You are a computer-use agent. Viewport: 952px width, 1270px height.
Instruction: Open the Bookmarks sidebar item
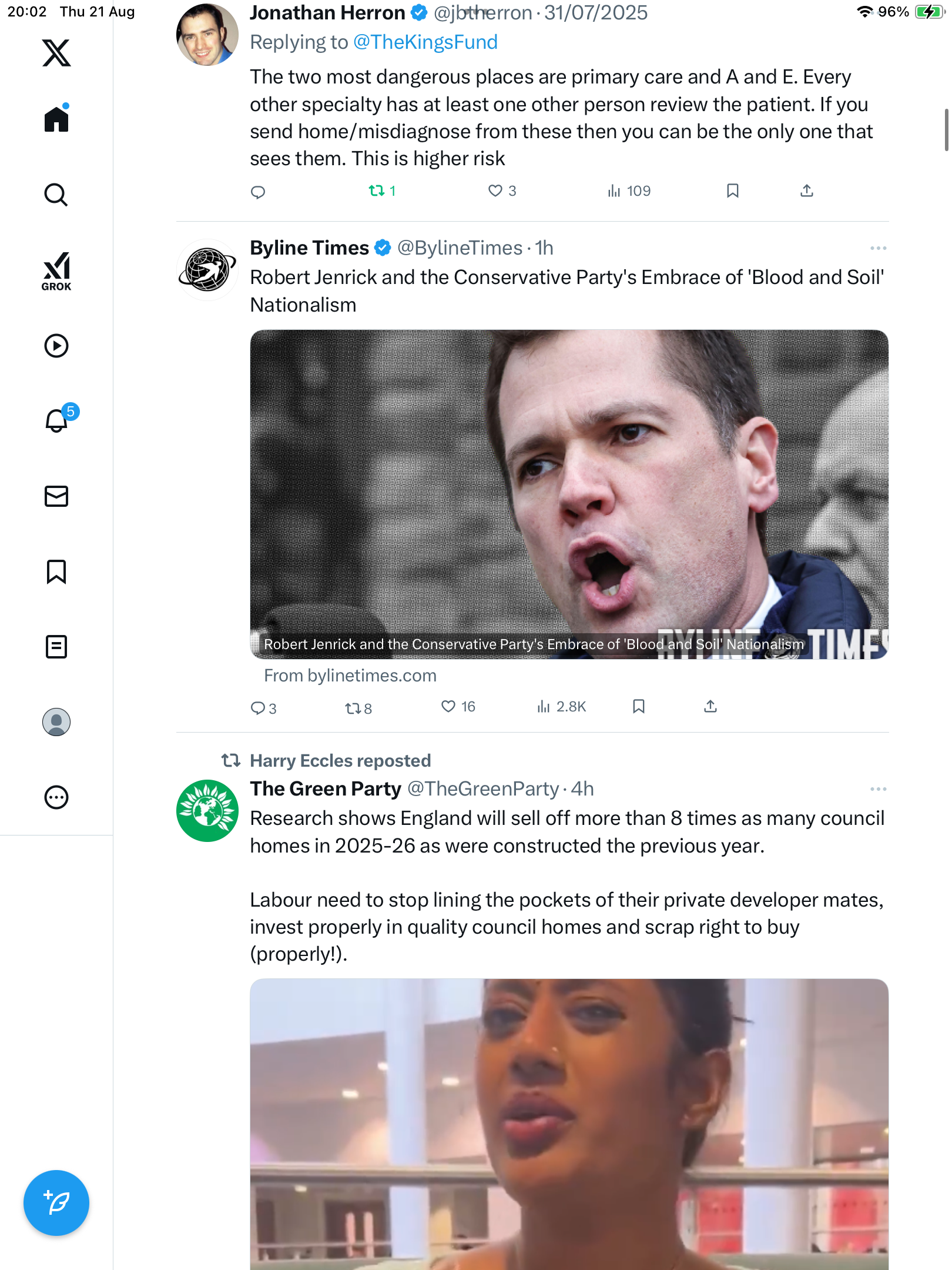point(56,571)
